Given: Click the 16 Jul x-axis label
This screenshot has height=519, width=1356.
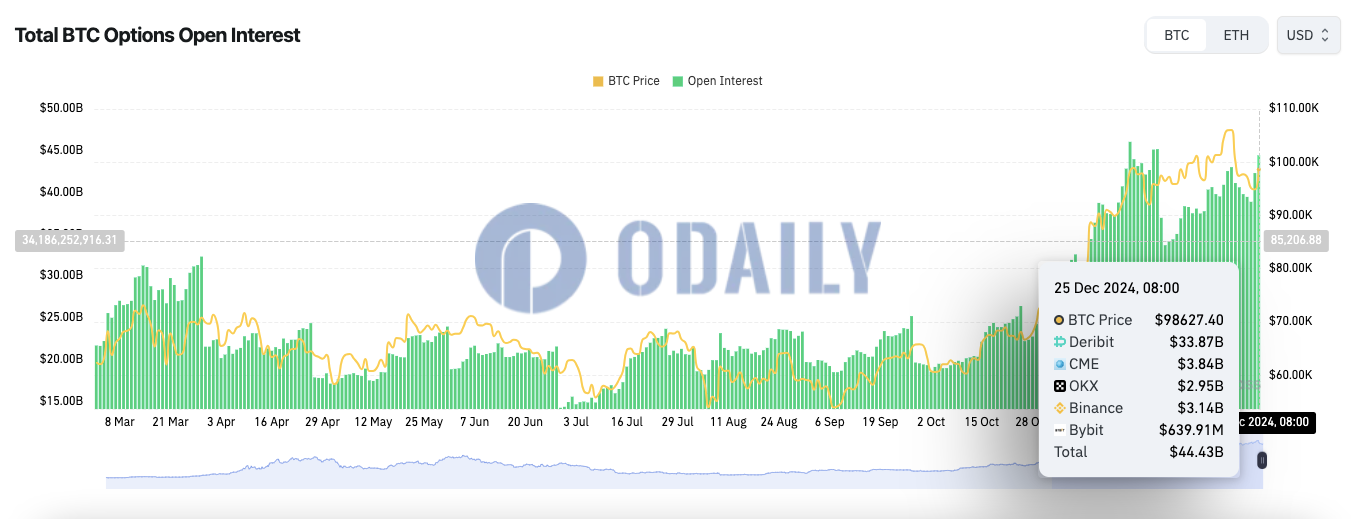Looking at the screenshot, I should pos(626,422).
